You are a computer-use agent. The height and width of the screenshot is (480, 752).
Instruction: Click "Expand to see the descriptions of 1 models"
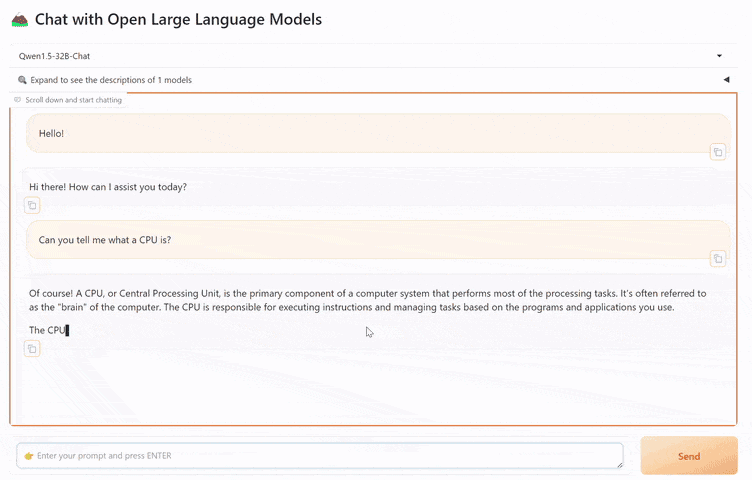(x=111, y=80)
